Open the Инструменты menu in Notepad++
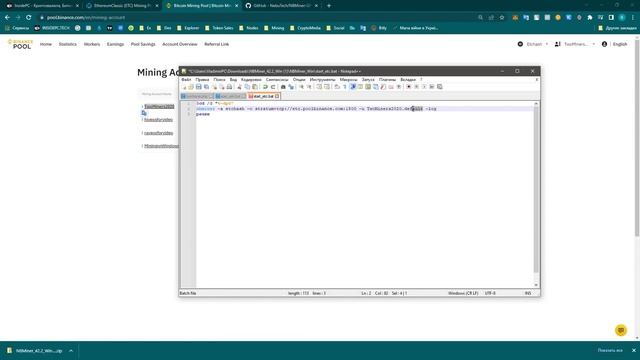The image size is (640, 360). click(x=322, y=80)
